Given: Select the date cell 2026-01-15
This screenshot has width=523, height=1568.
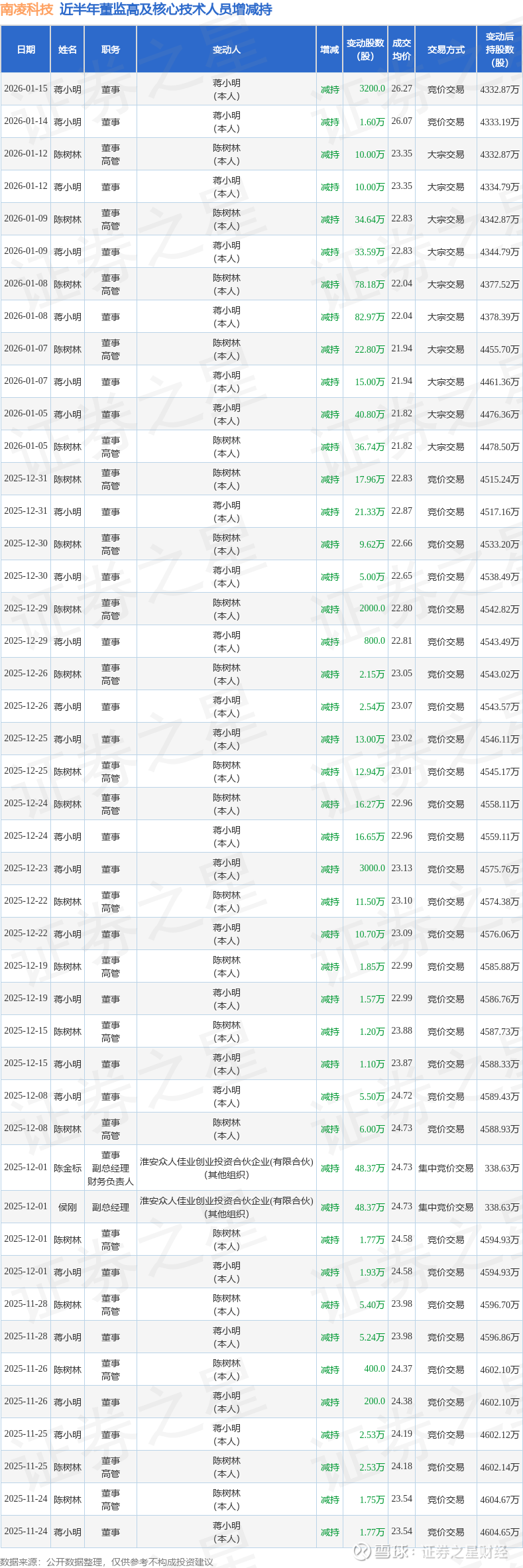Looking at the screenshot, I should point(26,89).
